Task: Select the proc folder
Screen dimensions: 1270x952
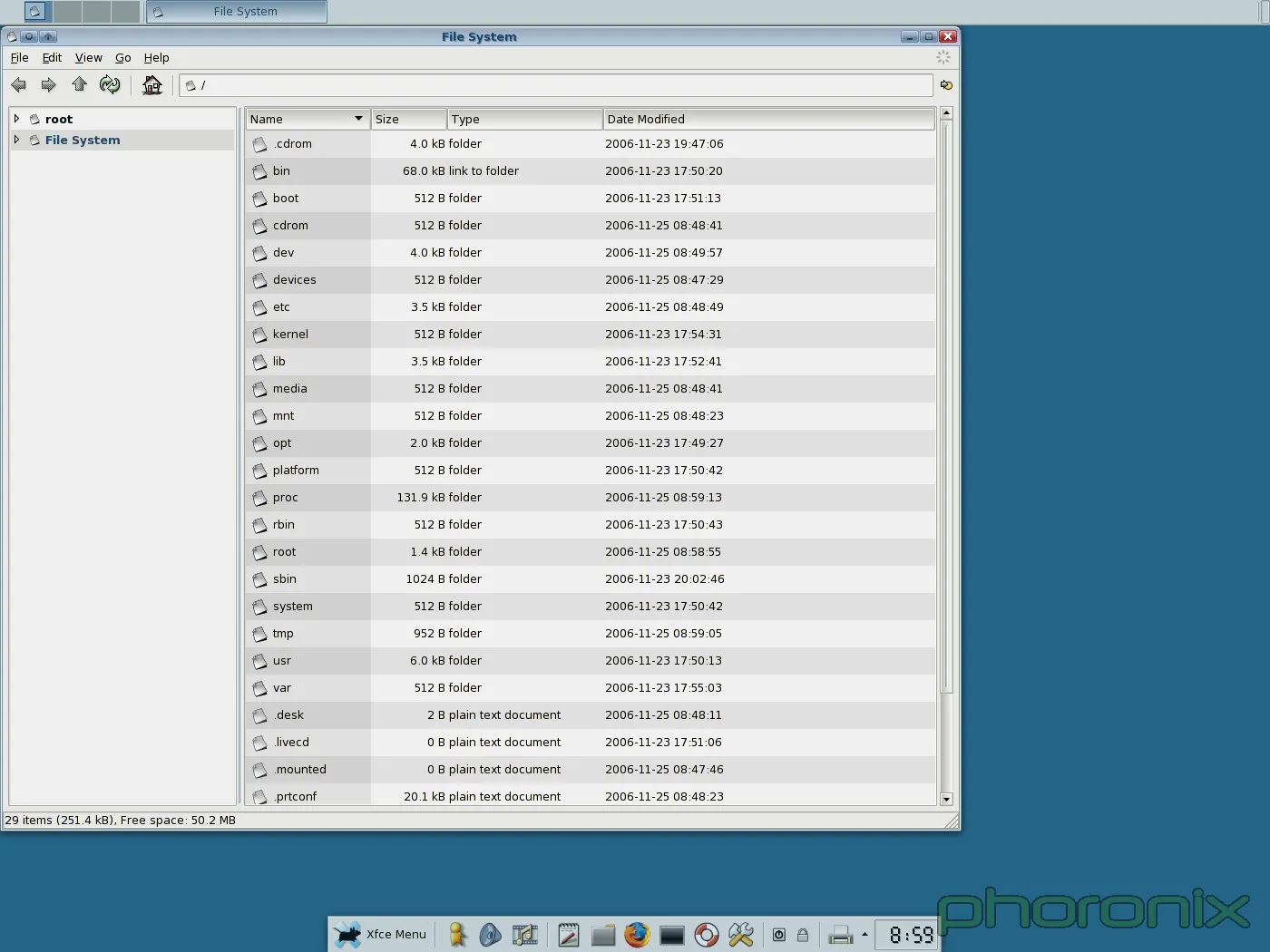Action: click(x=591, y=498)
